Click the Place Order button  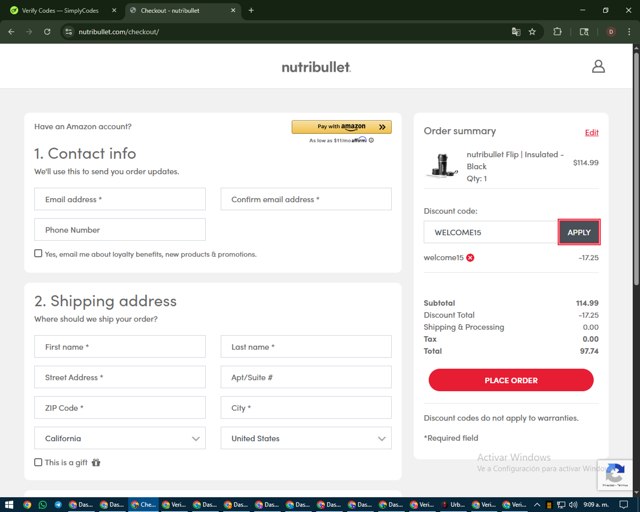click(x=511, y=380)
